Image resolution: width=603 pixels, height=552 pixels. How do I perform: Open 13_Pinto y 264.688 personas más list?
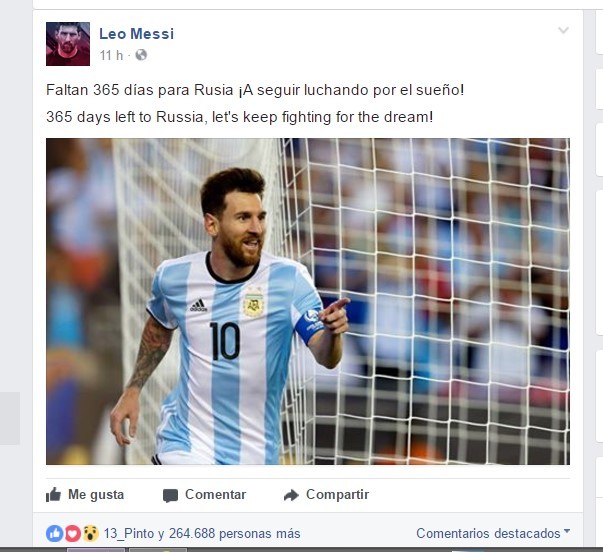tap(202, 534)
